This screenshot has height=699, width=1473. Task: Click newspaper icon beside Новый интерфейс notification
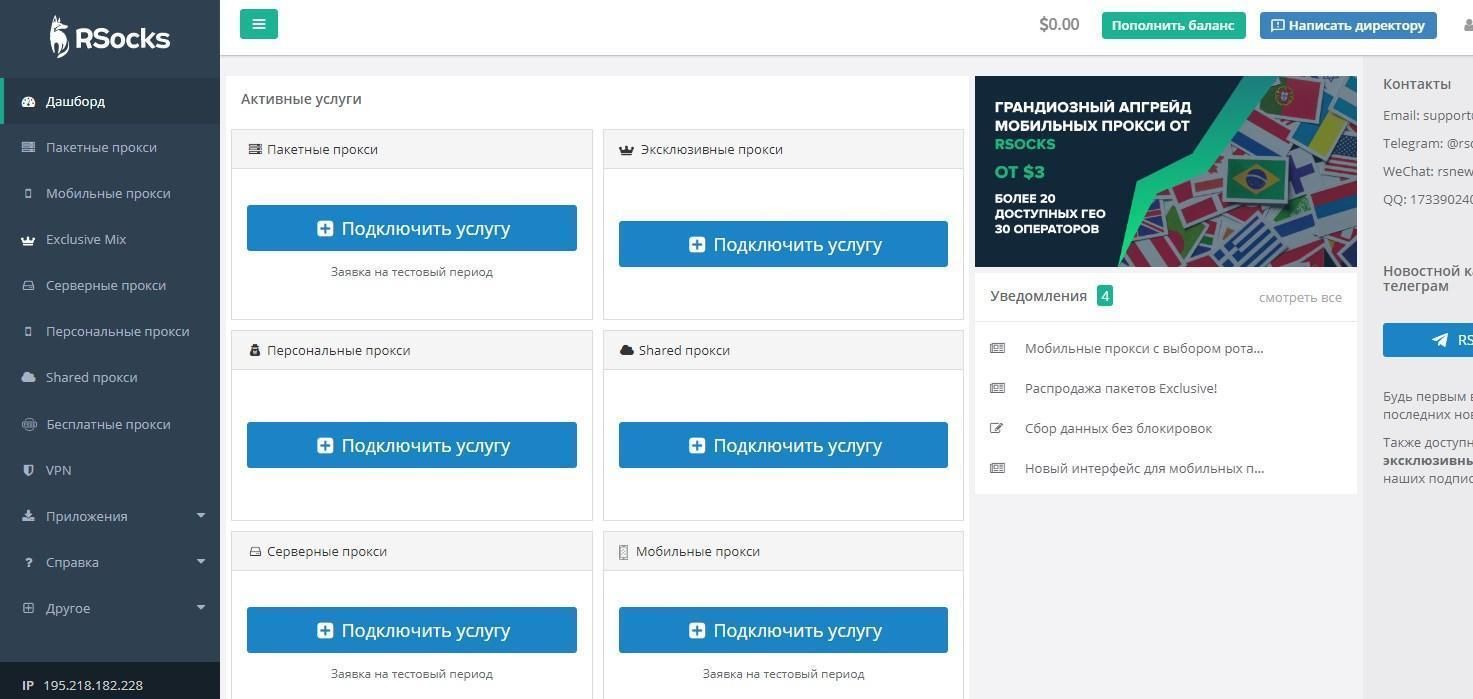click(x=997, y=468)
